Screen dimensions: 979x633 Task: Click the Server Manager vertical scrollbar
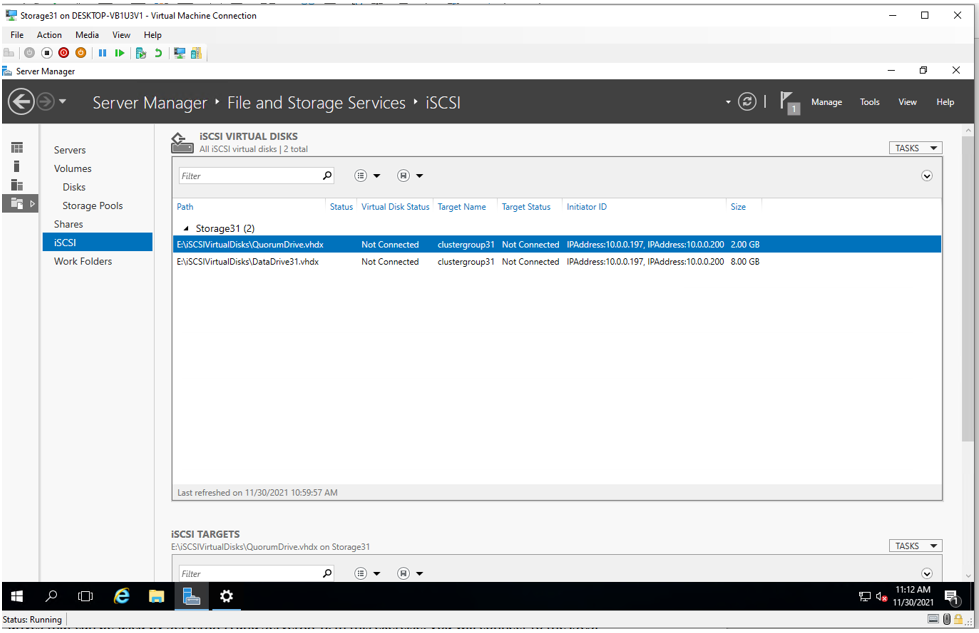click(x=968, y=287)
